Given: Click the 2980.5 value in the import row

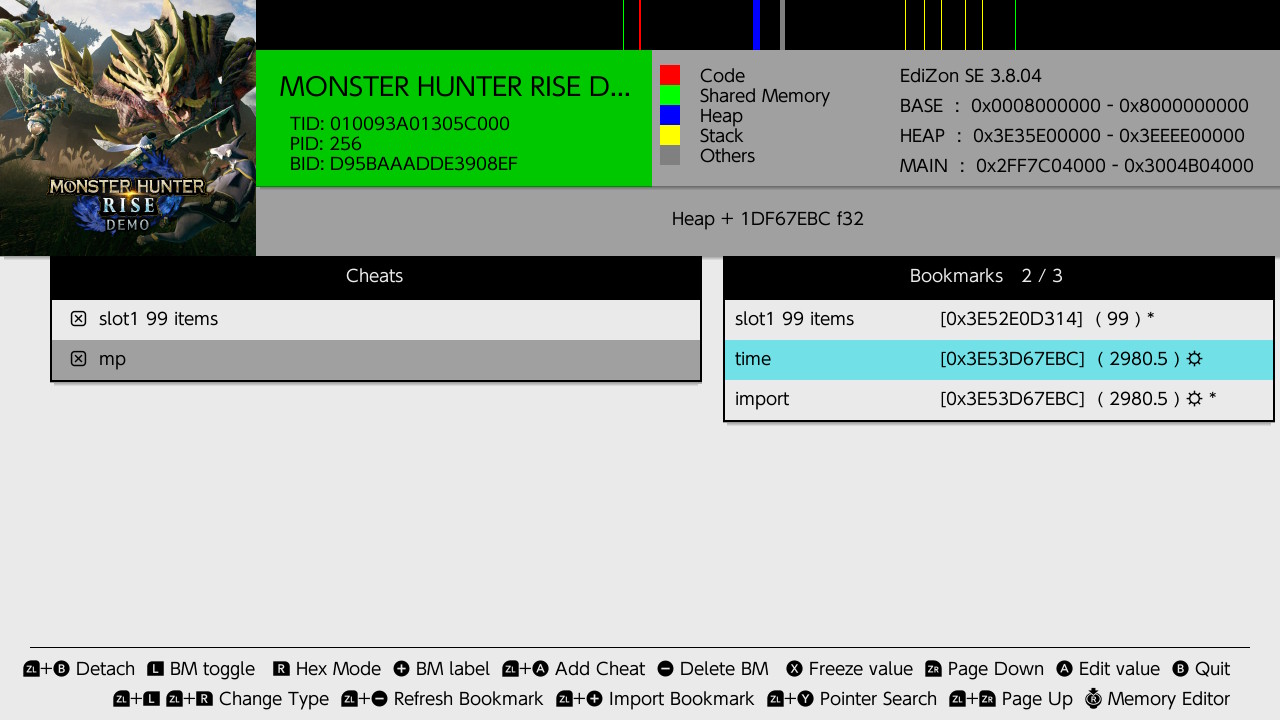Looking at the screenshot, I should (x=1139, y=399).
